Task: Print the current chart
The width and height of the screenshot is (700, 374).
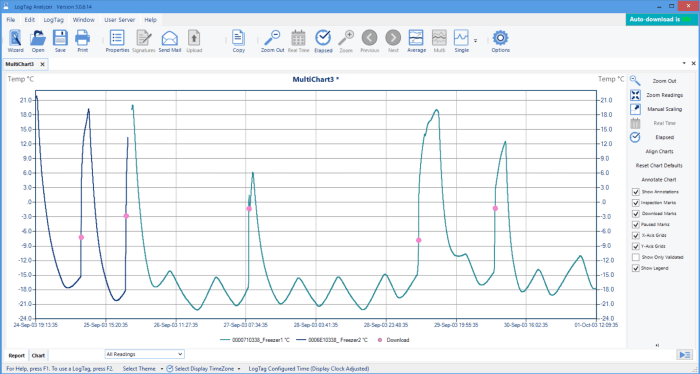Action: (83, 41)
